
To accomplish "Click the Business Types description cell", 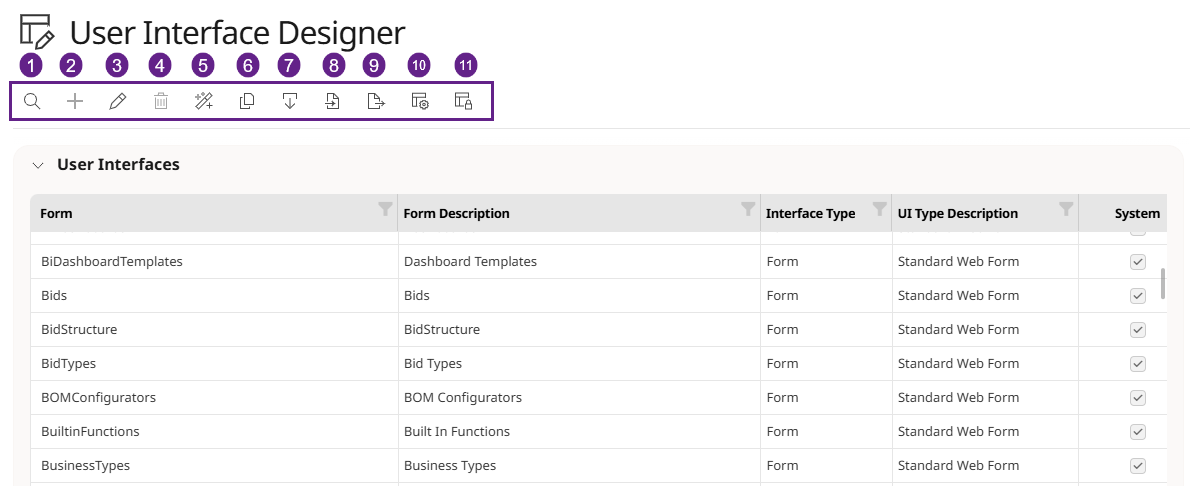I will (579, 465).
